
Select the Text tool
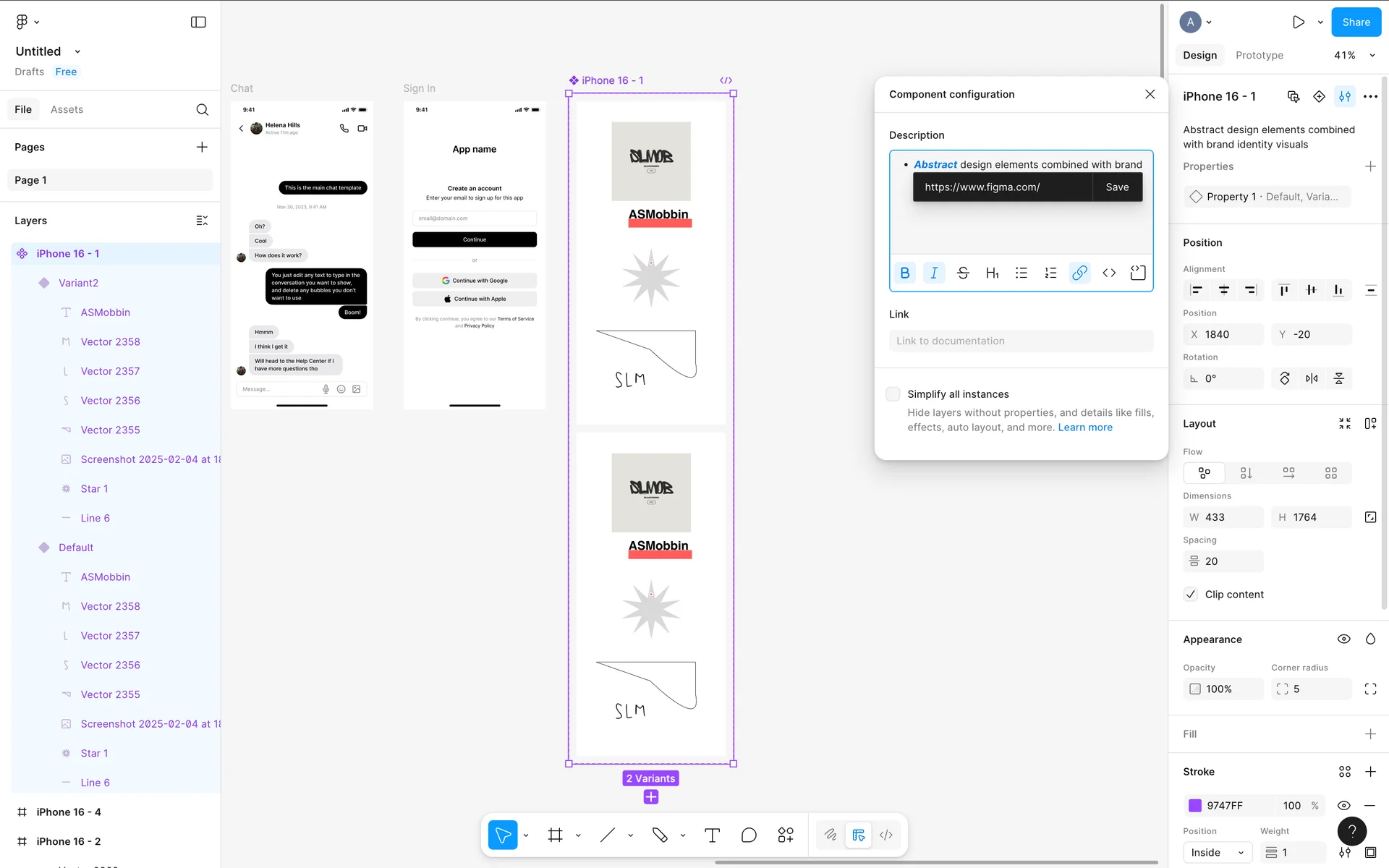tap(712, 835)
